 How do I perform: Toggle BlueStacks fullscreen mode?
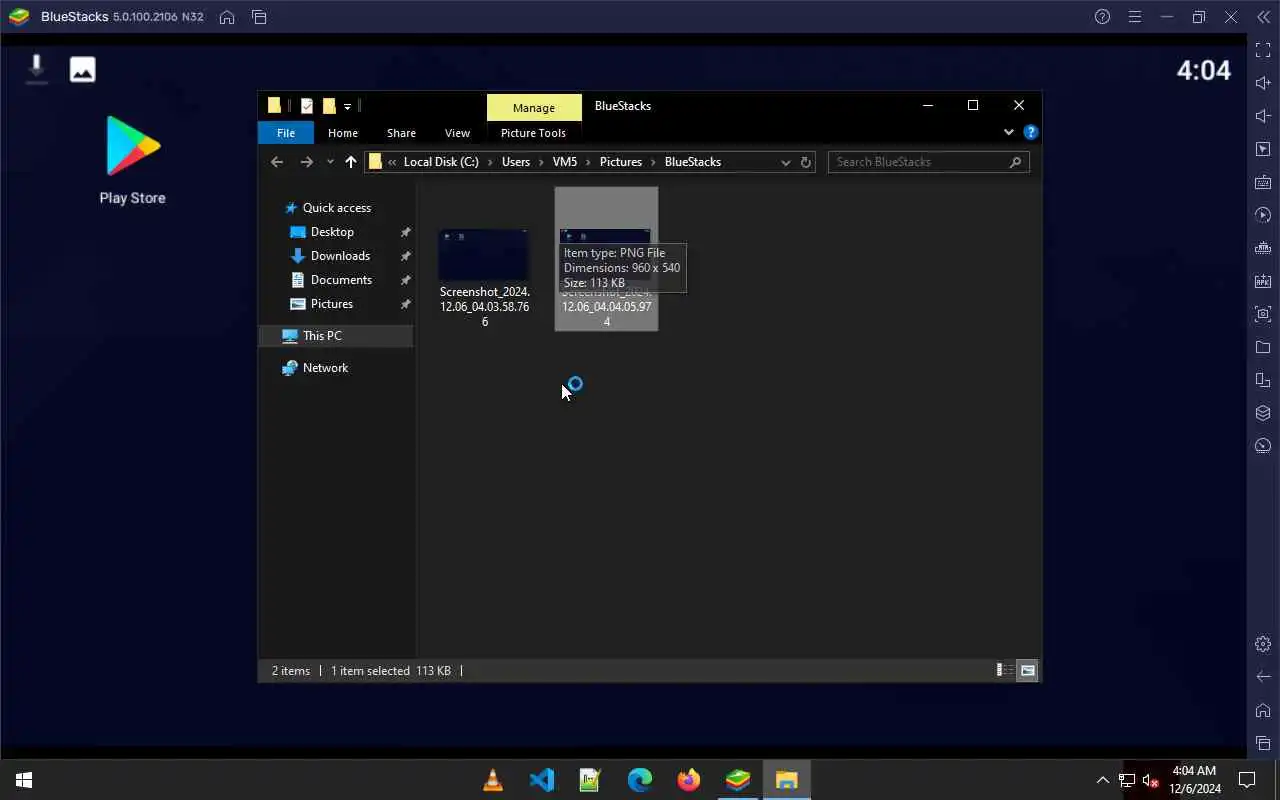[x=1263, y=50]
